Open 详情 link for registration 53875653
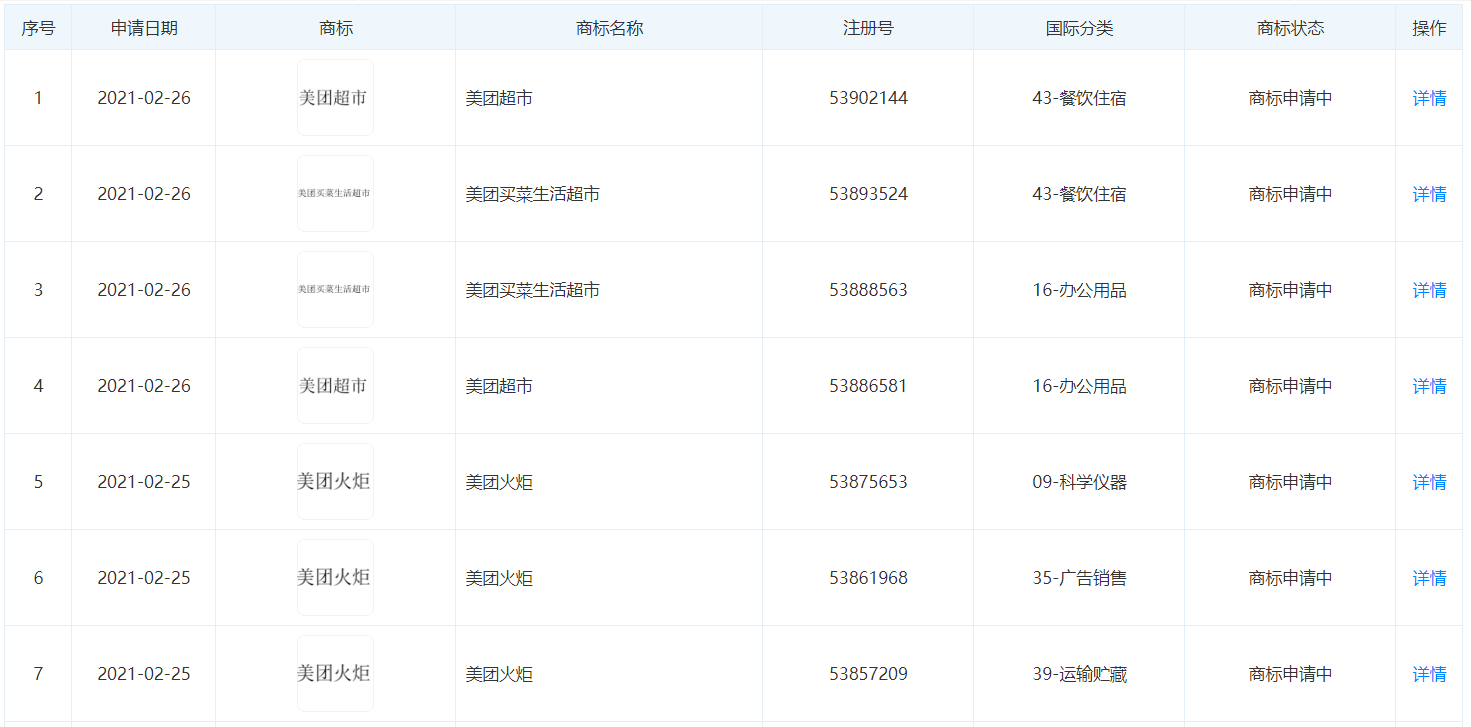The image size is (1471, 727). pyautogui.click(x=1429, y=482)
